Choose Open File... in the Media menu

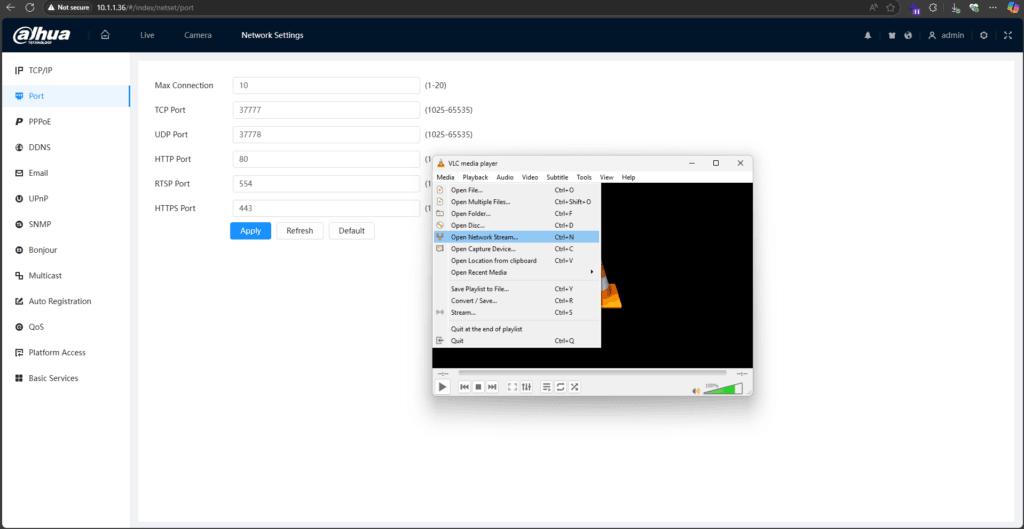tap(517, 190)
